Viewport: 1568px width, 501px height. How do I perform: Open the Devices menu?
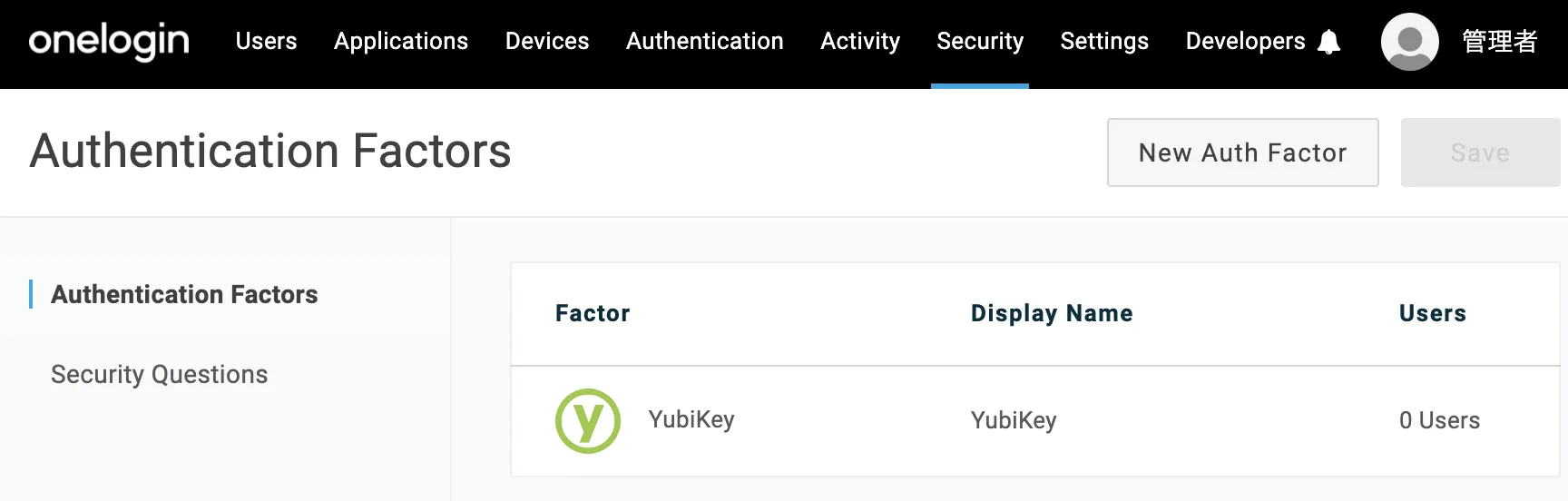pos(547,42)
